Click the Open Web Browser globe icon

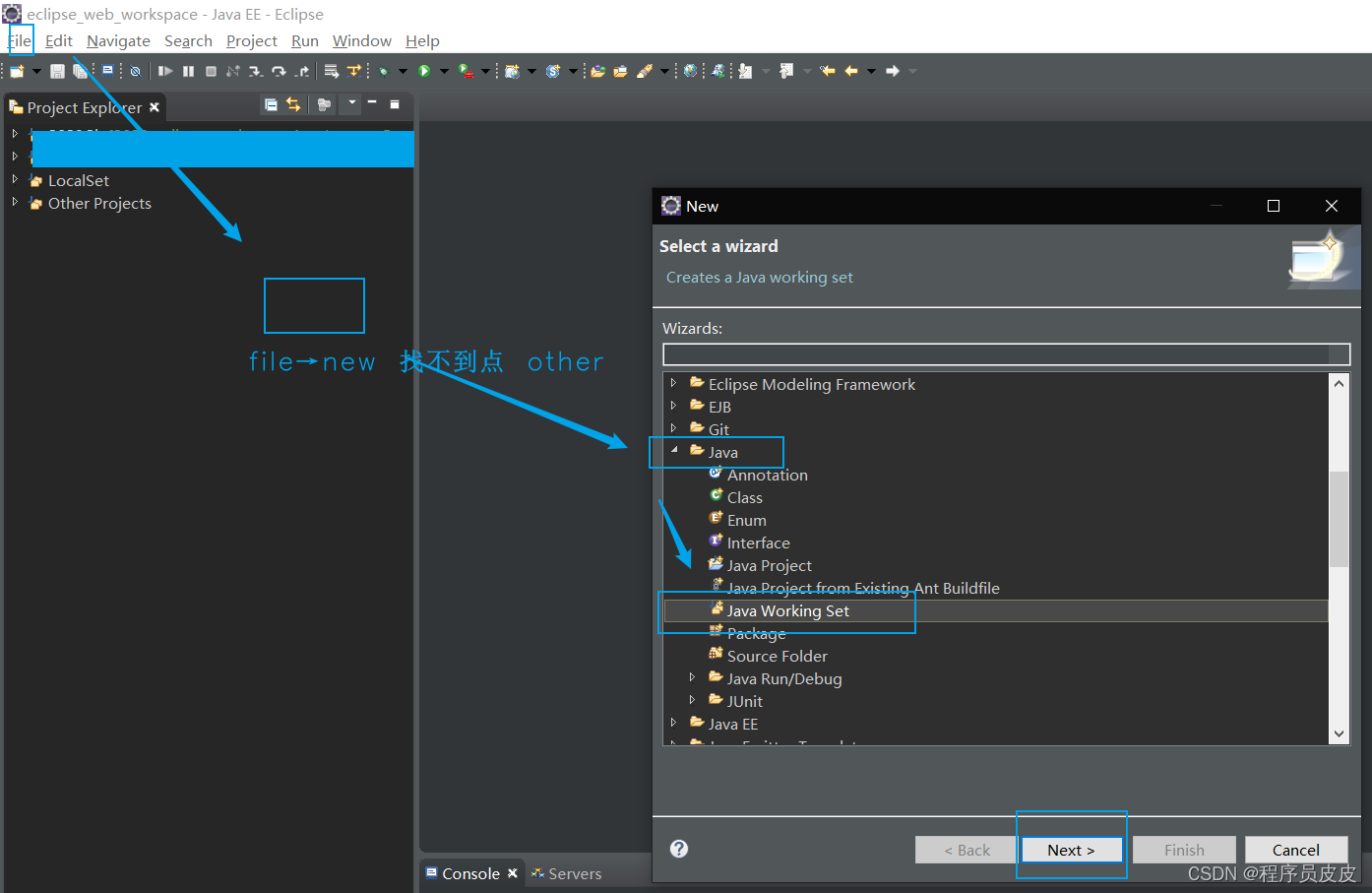tap(690, 70)
